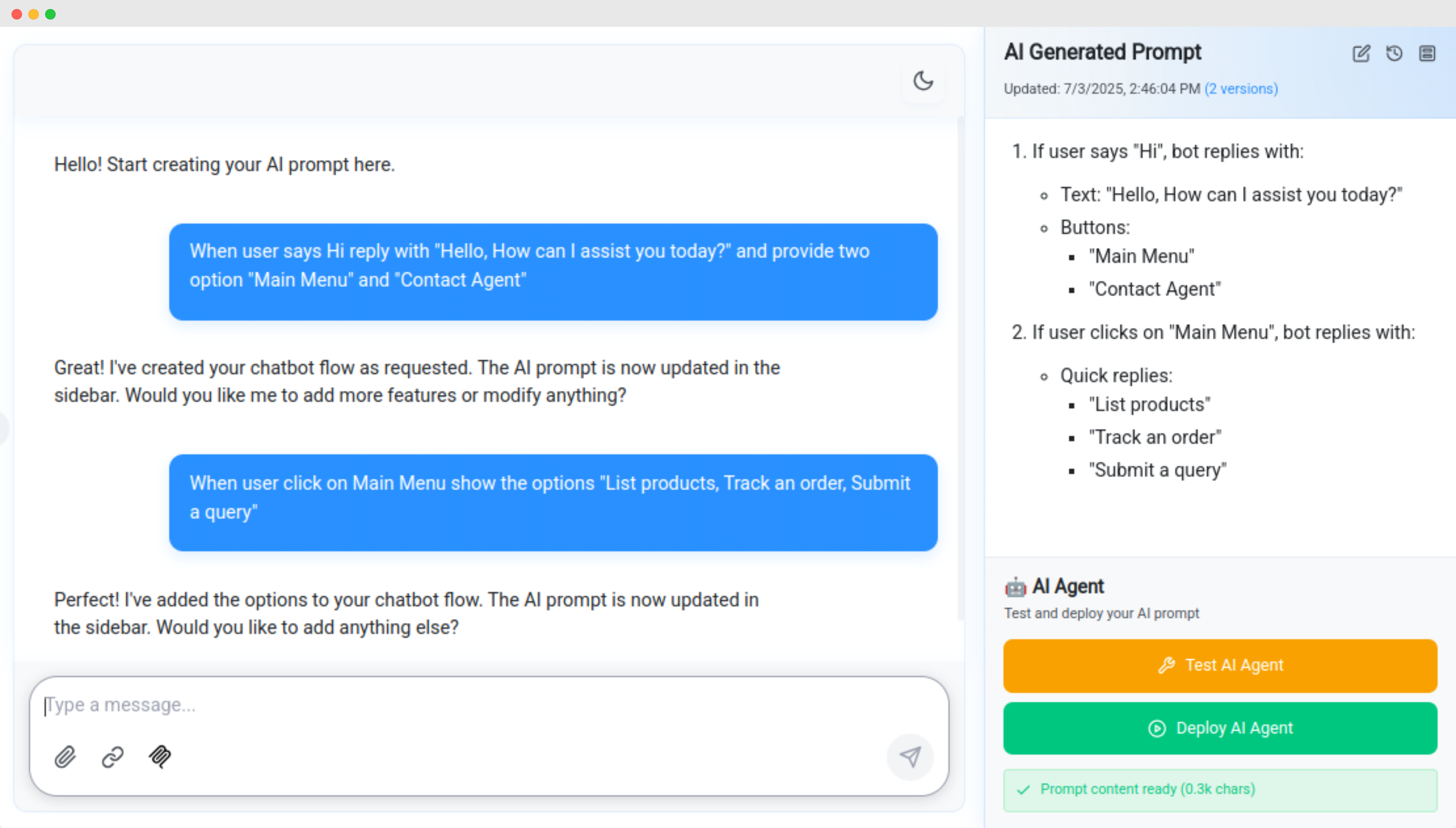Click the green macOS maximize window button
The width and height of the screenshot is (1456, 828).
[x=51, y=14]
